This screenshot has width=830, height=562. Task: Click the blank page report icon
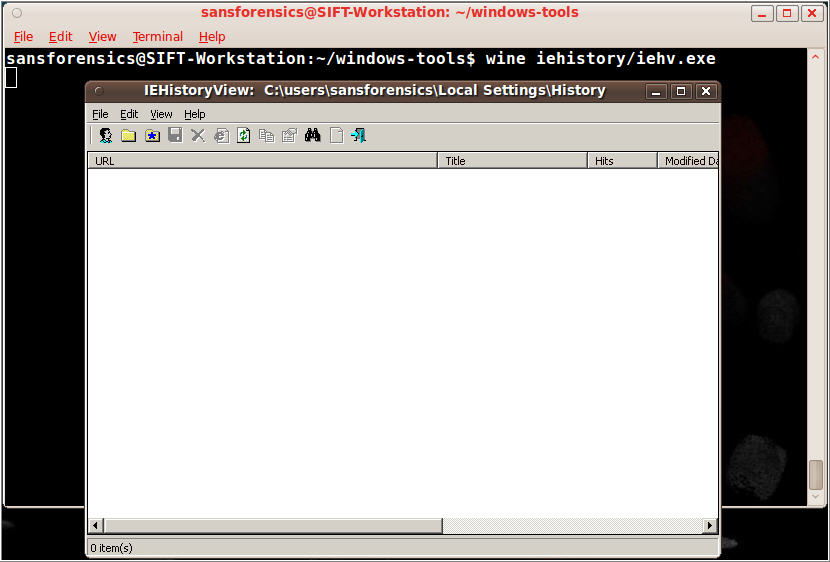336,135
